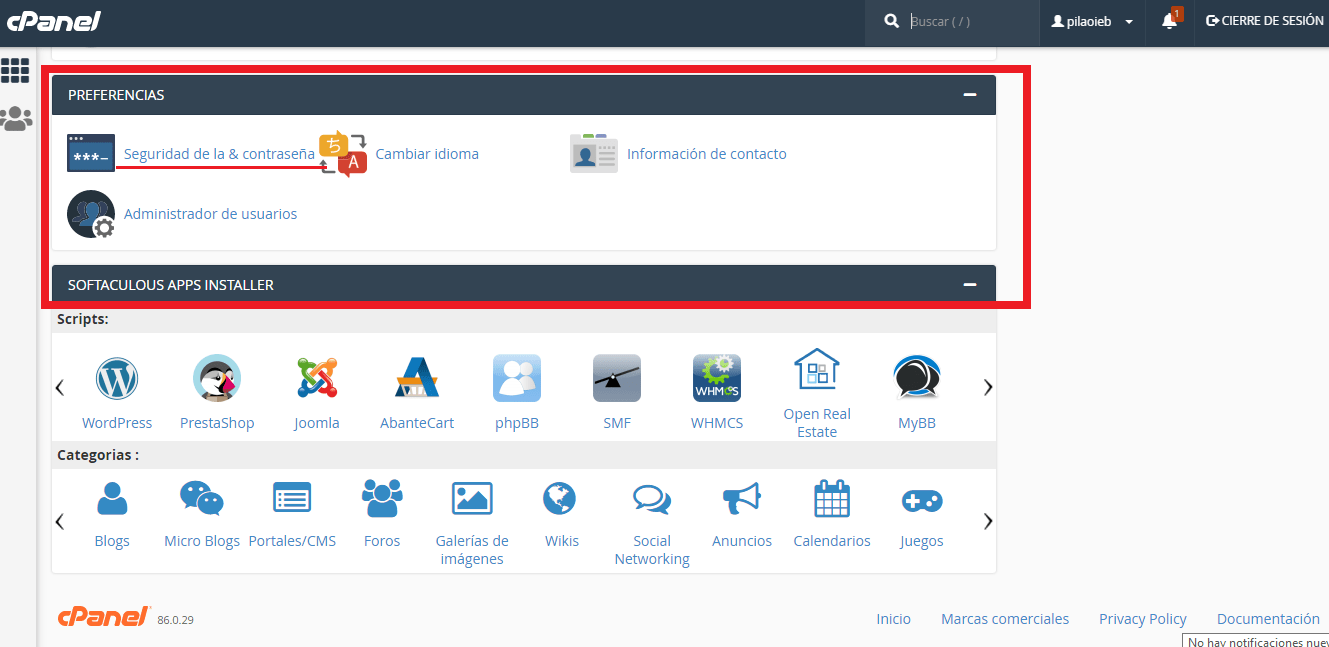Show next categories with right arrow
The width and height of the screenshot is (1329, 647).
(988, 521)
